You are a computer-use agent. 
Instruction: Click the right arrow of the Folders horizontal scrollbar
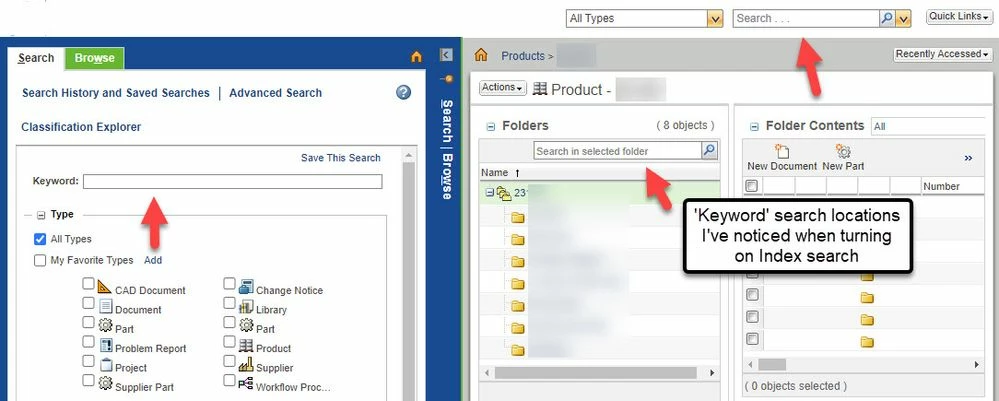pos(712,372)
